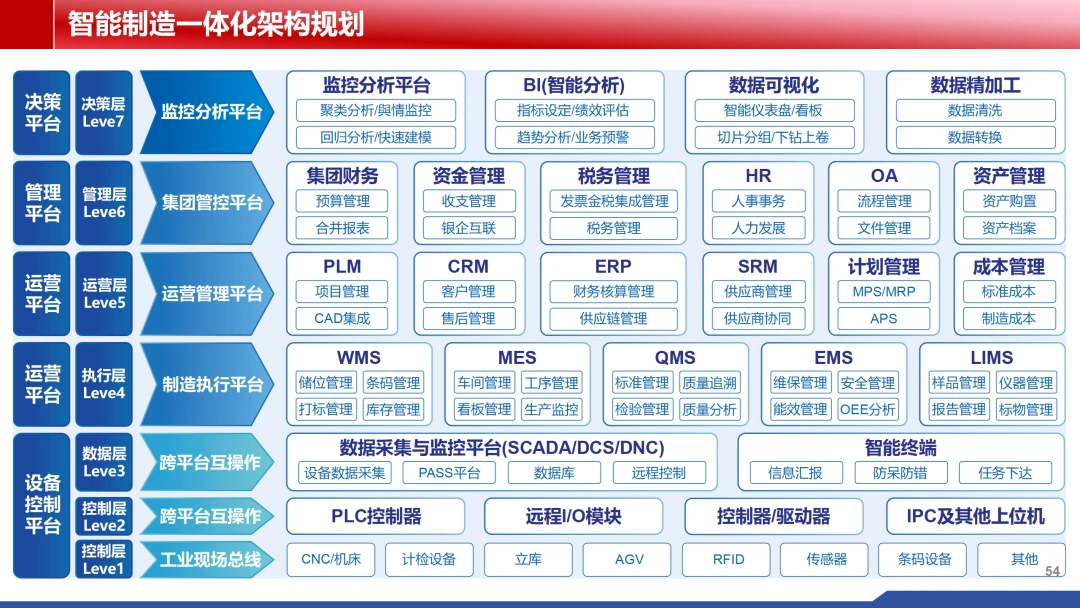Select the 条码管理 box

click(x=393, y=383)
